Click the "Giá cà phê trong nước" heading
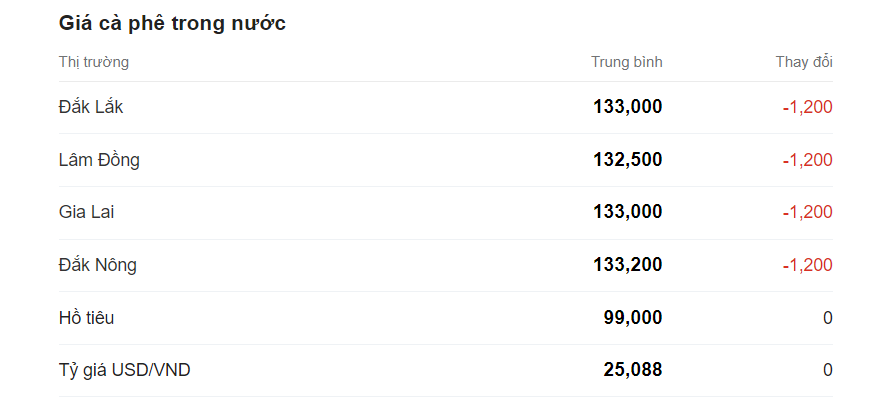 (x=172, y=24)
